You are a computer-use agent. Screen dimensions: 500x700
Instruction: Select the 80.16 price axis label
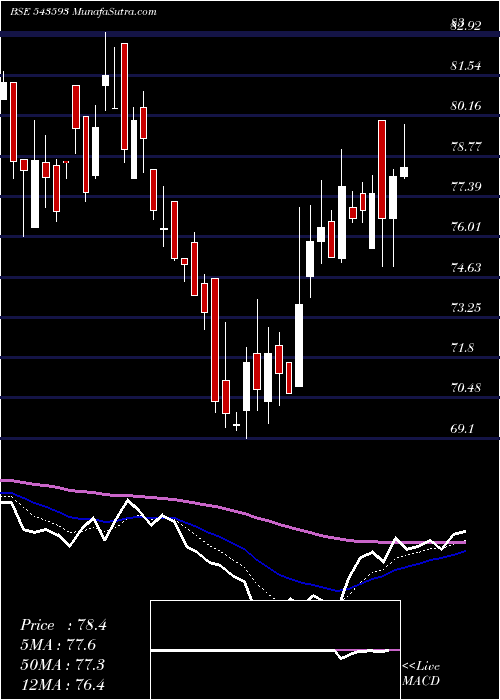466,106
